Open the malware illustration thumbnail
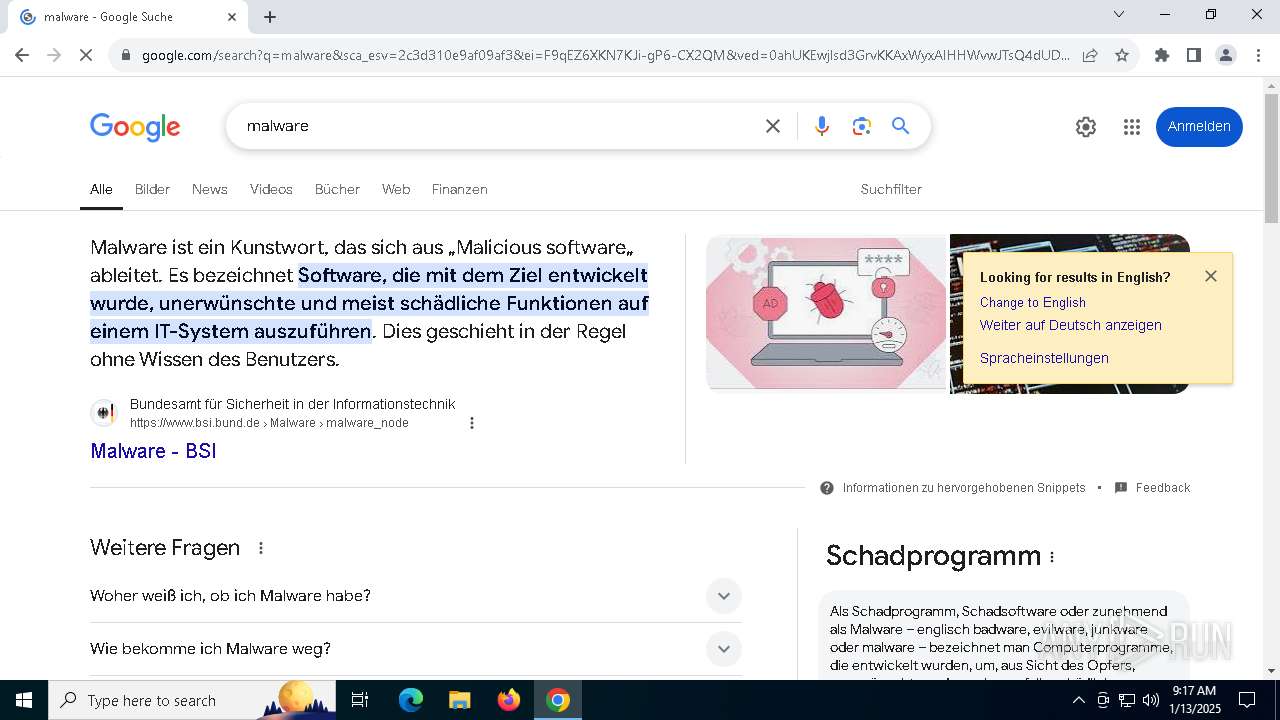 [x=826, y=313]
